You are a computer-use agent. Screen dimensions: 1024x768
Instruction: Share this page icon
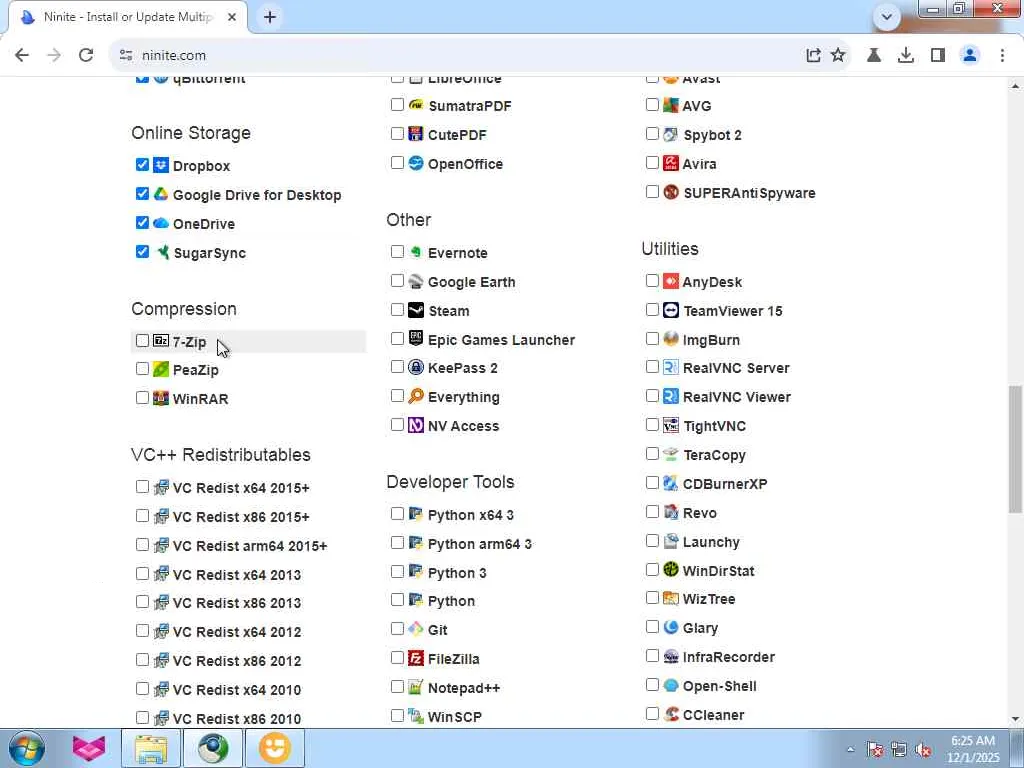point(813,56)
